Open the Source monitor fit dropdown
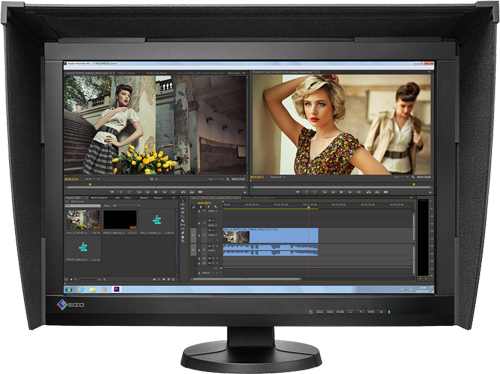Viewport: 500px width, 374px height. tap(93, 179)
